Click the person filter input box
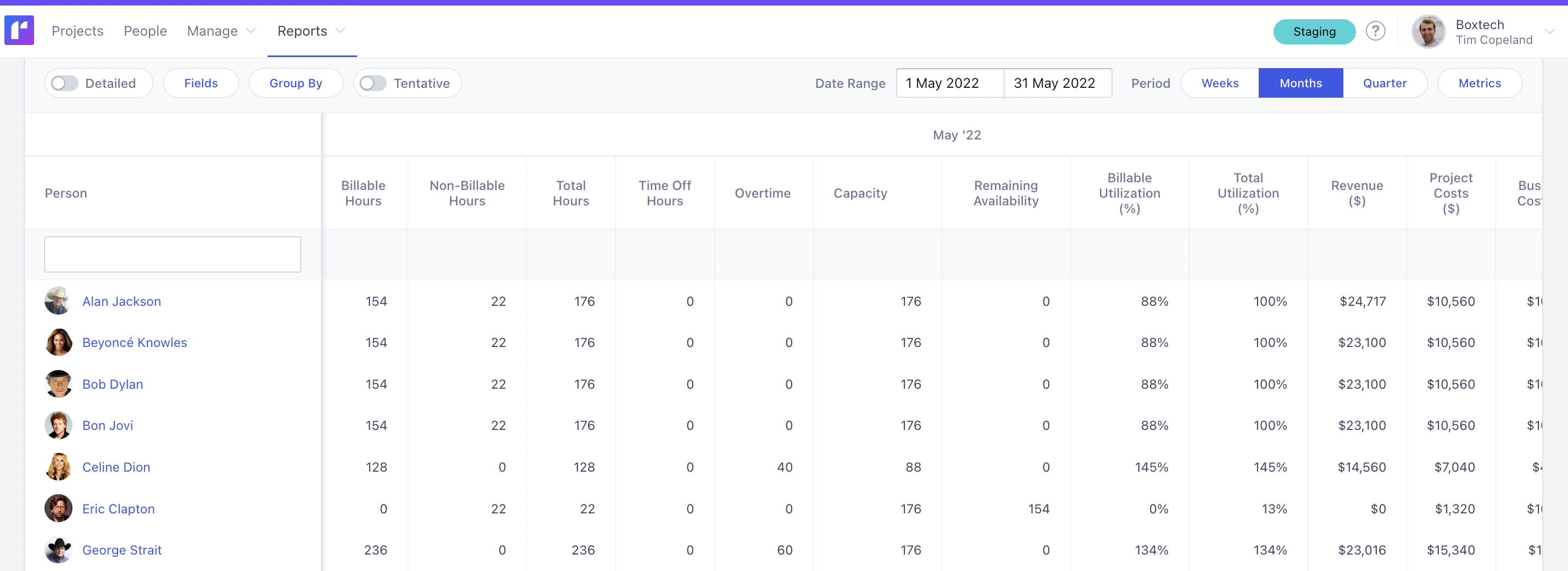1568x571 pixels. coord(173,254)
